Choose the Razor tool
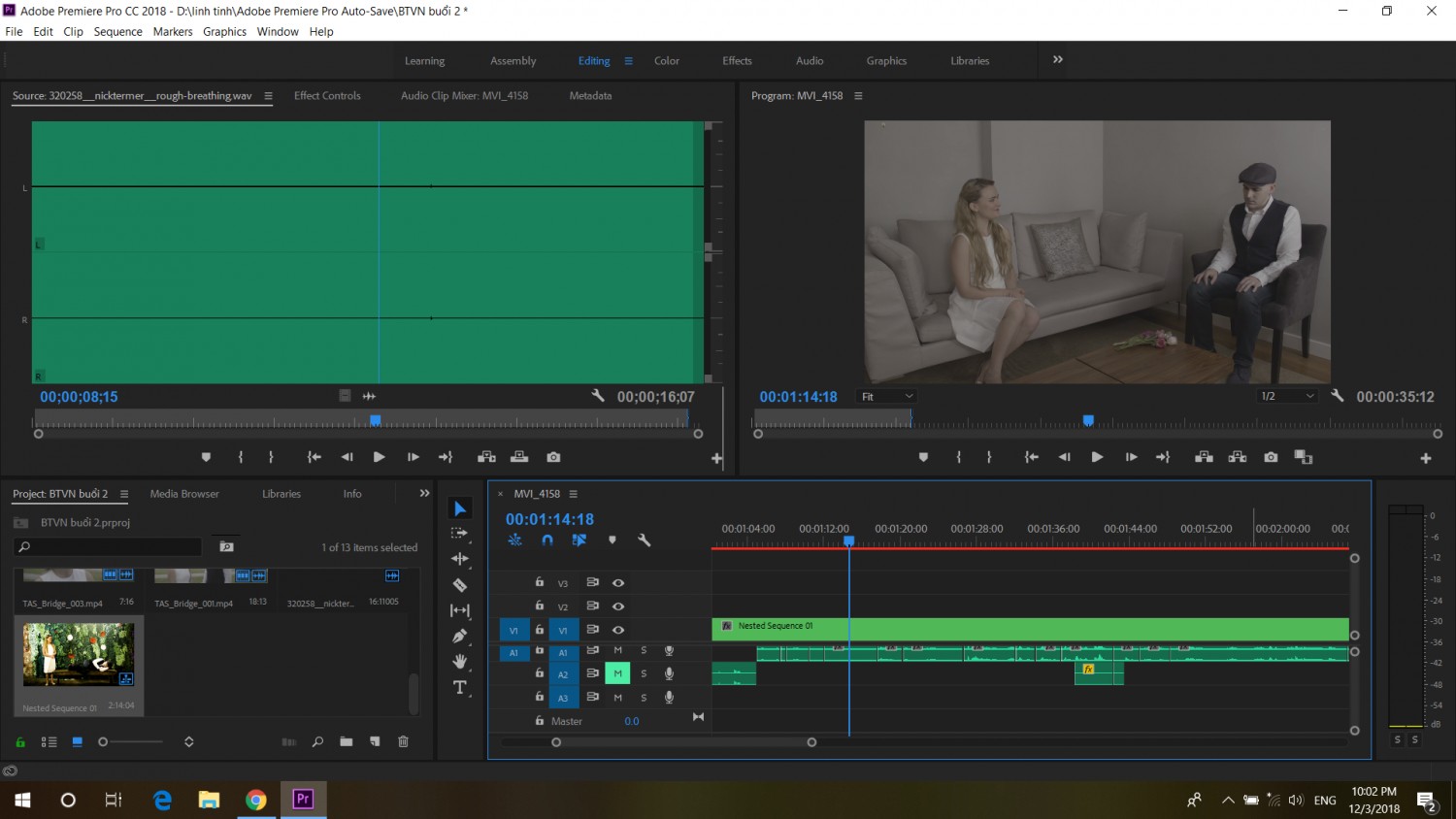1456x819 pixels. [x=460, y=585]
